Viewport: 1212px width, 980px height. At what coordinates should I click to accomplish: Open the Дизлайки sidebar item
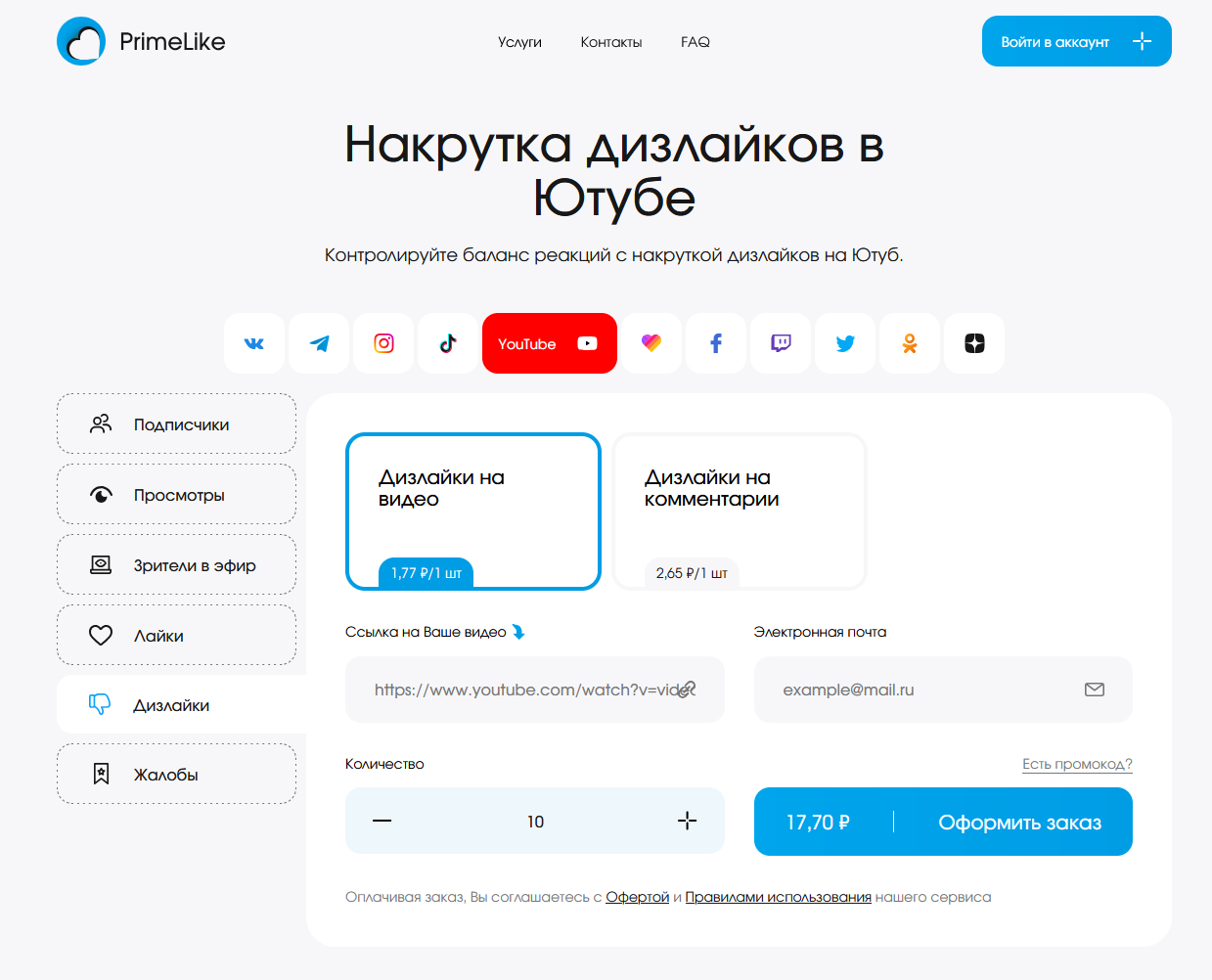point(181,704)
